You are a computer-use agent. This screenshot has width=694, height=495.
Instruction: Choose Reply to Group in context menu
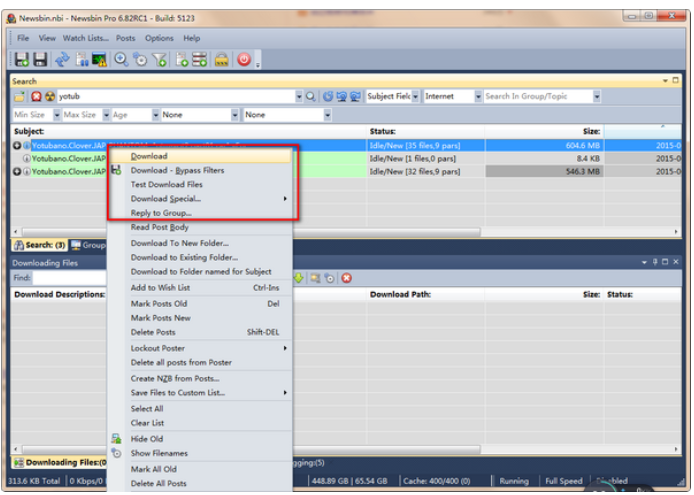(200, 213)
